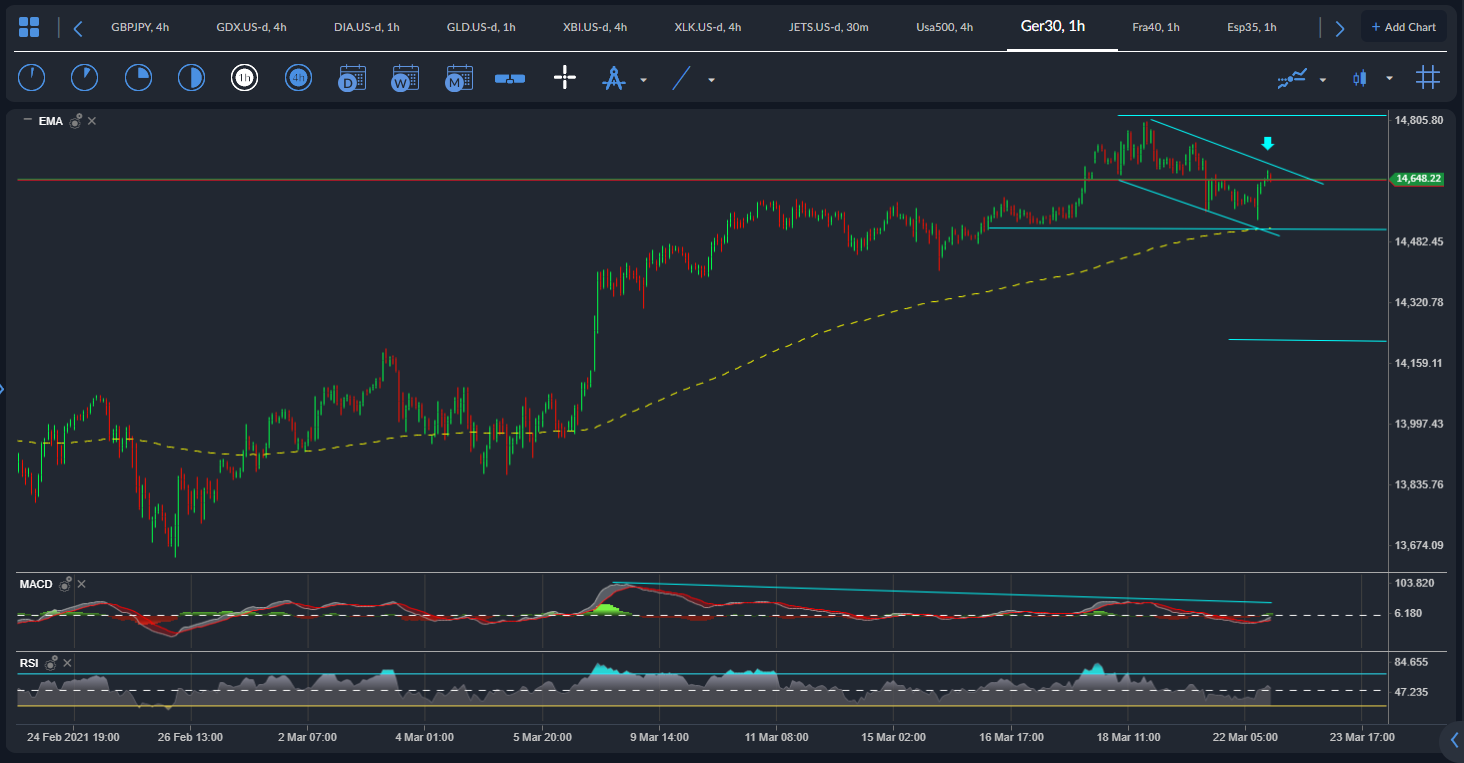Switch to the Usa500, 4h tab
The image size is (1464, 763).
944,27
